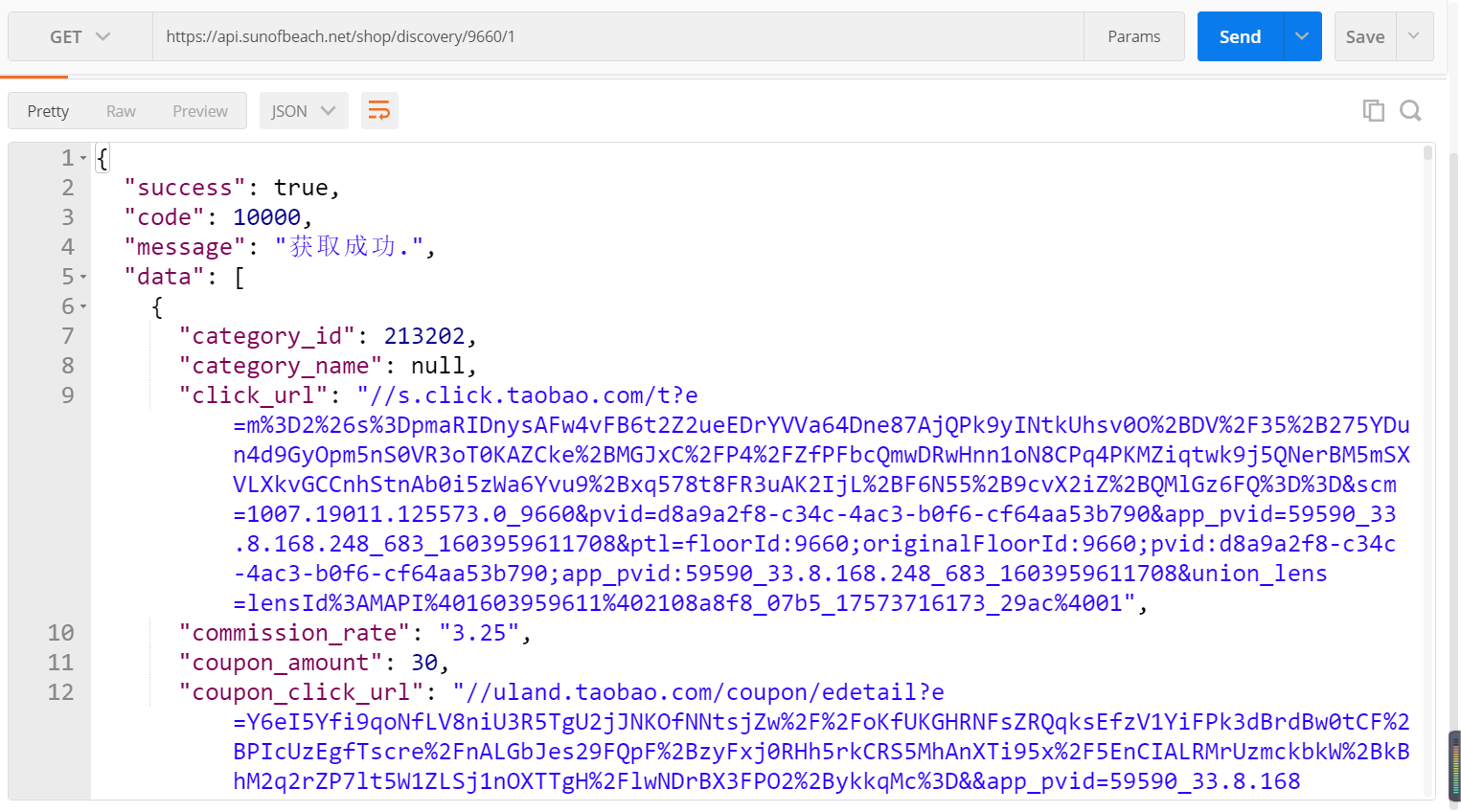1461x812 pixels.
Task: Select the commission_rate value "3.25"
Action: tap(479, 633)
